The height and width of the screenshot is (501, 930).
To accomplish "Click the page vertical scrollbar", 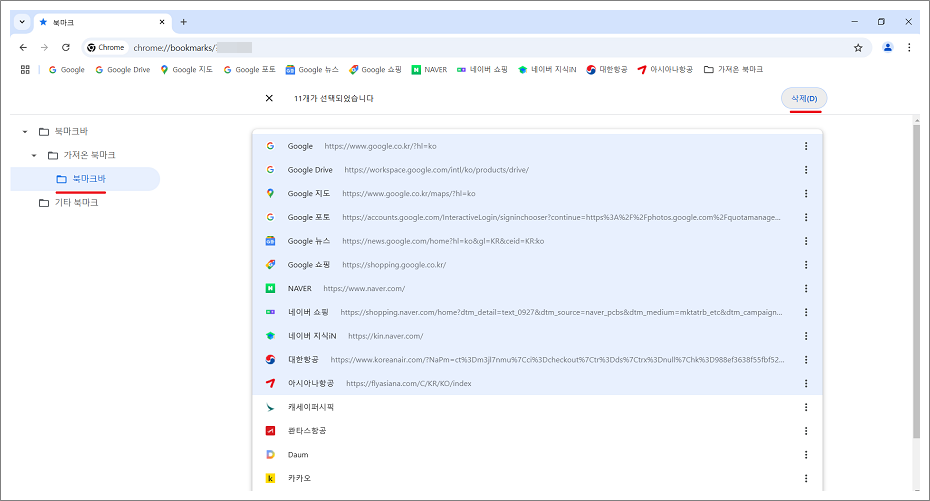I will tap(916, 282).
